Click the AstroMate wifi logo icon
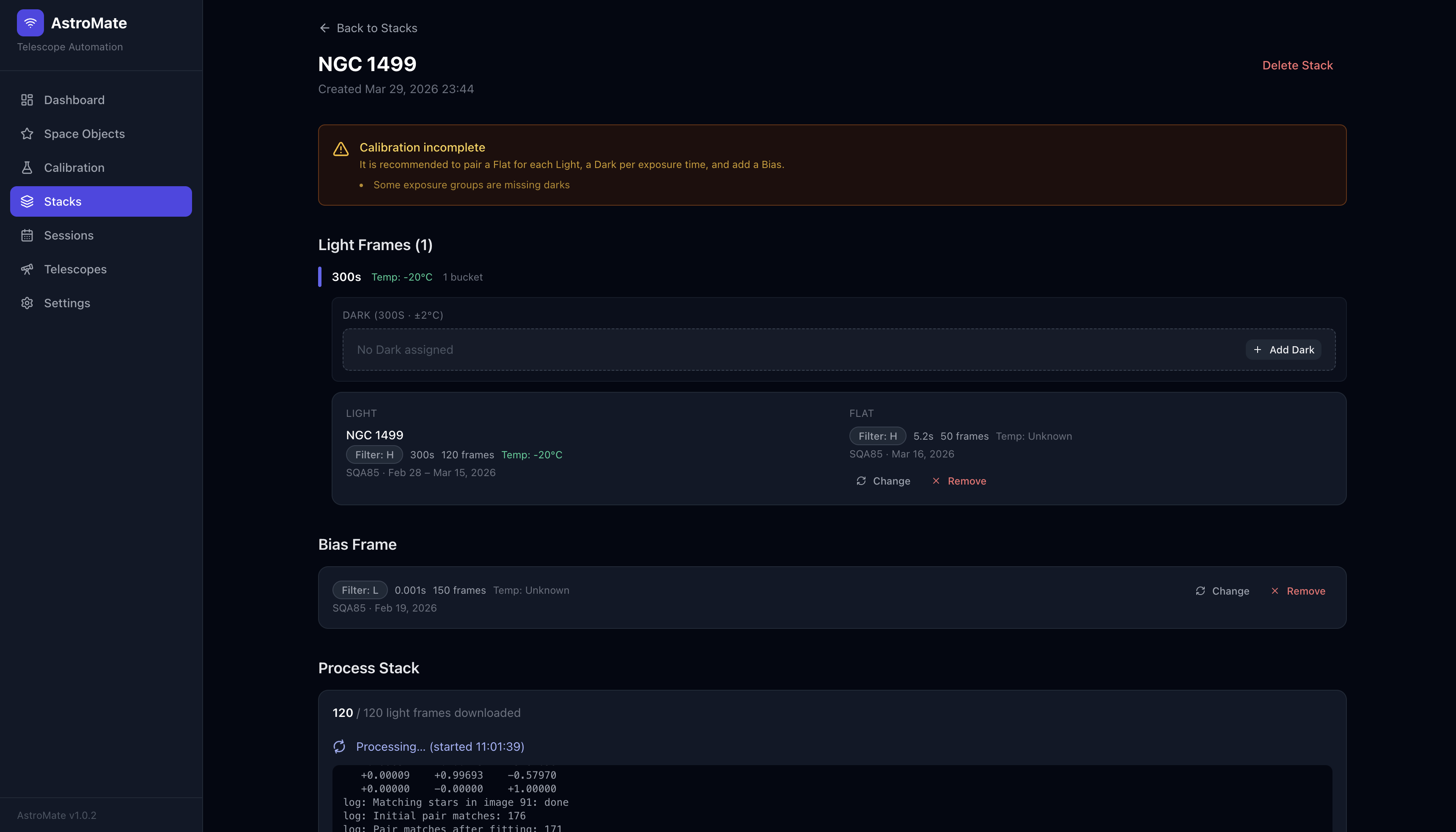This screenshot has width=1456, height=832. tap(30, 23)
